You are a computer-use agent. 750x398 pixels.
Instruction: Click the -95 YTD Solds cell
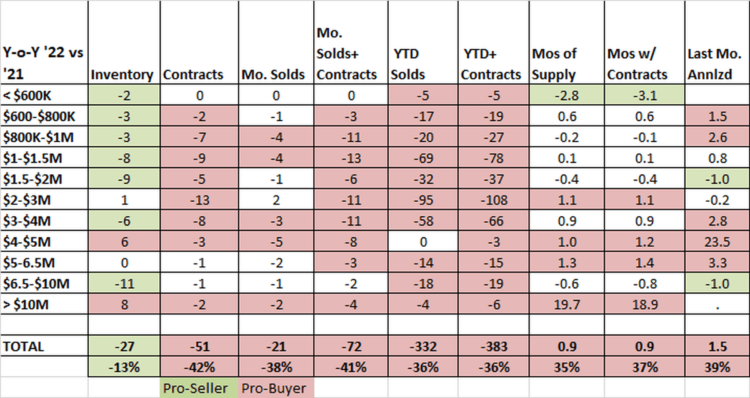pyautogui.click(x=422, y=199)
